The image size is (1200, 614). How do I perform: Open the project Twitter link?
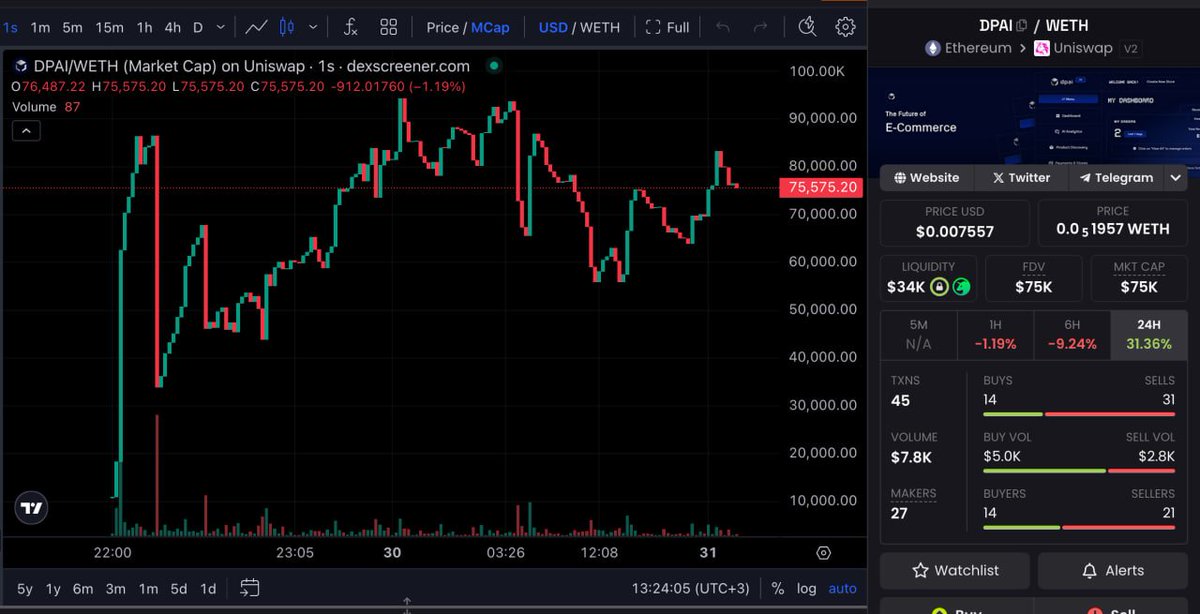coord(1021,177)
